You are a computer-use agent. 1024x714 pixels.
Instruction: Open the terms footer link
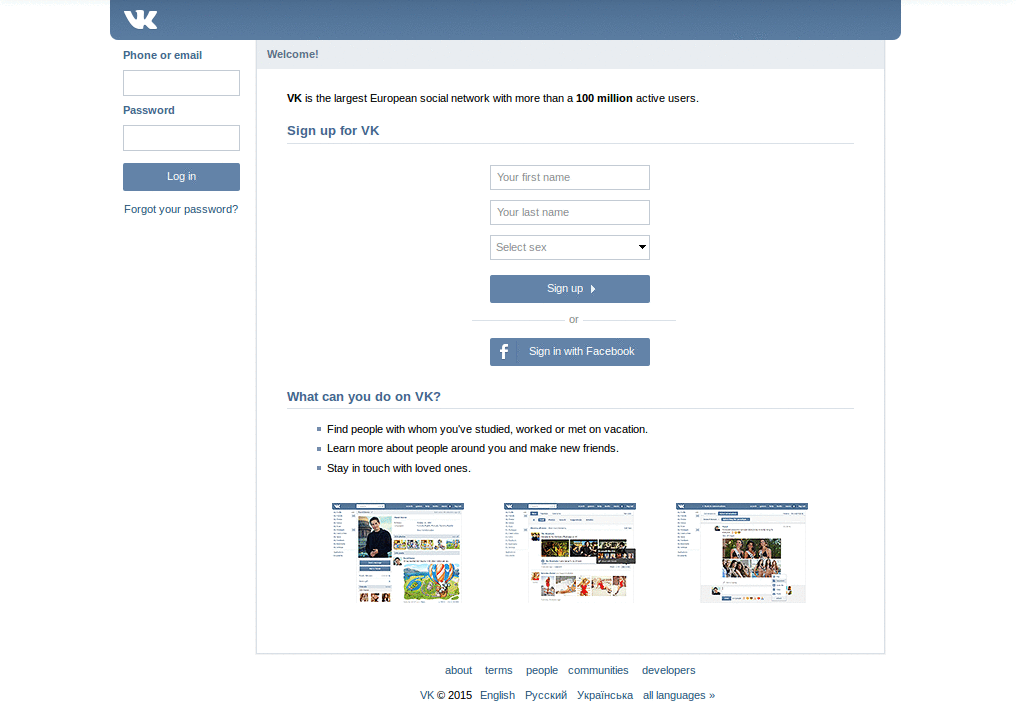(x=498, y=670)
